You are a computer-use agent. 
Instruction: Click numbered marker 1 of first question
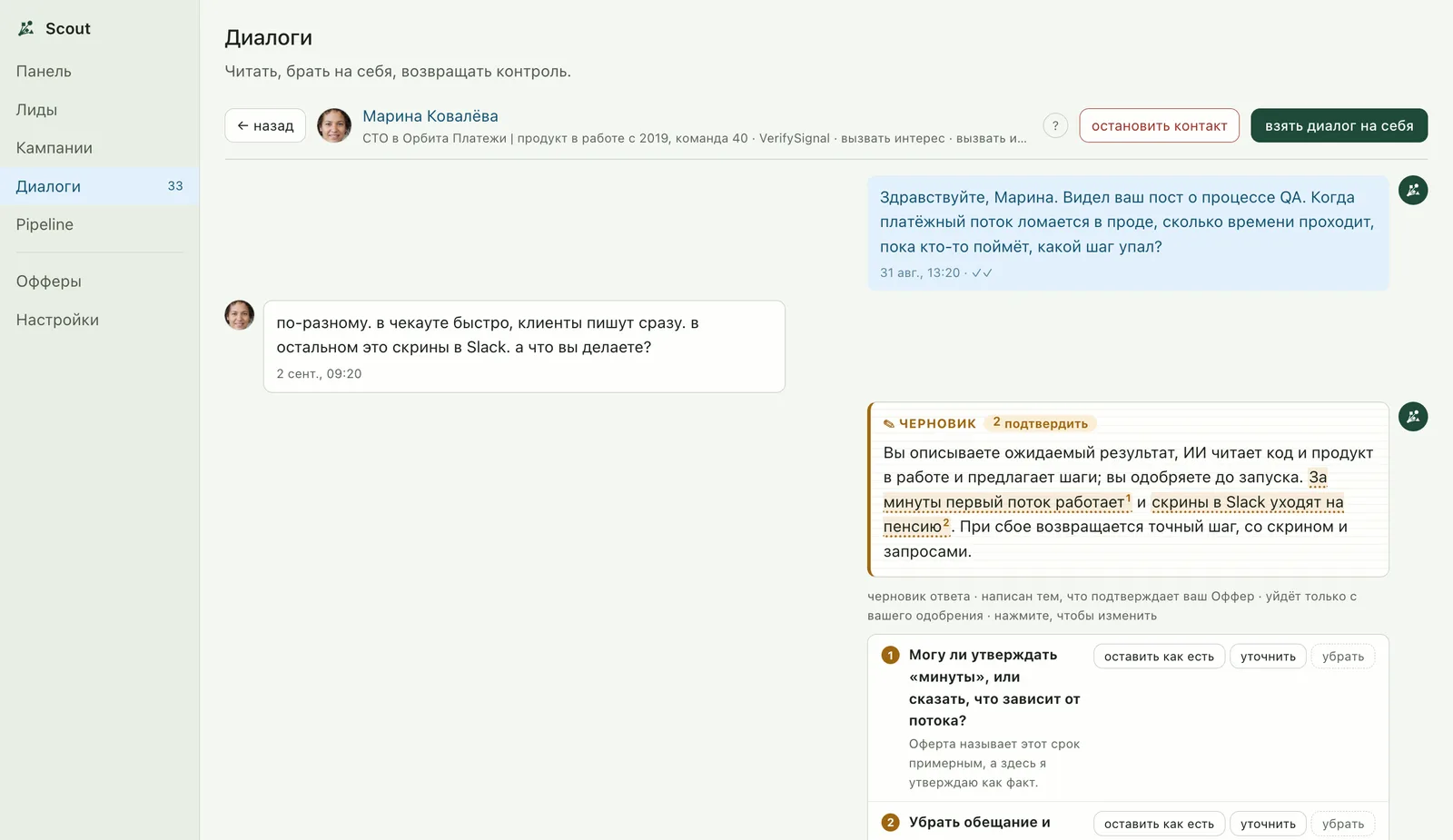pos(890,655)
